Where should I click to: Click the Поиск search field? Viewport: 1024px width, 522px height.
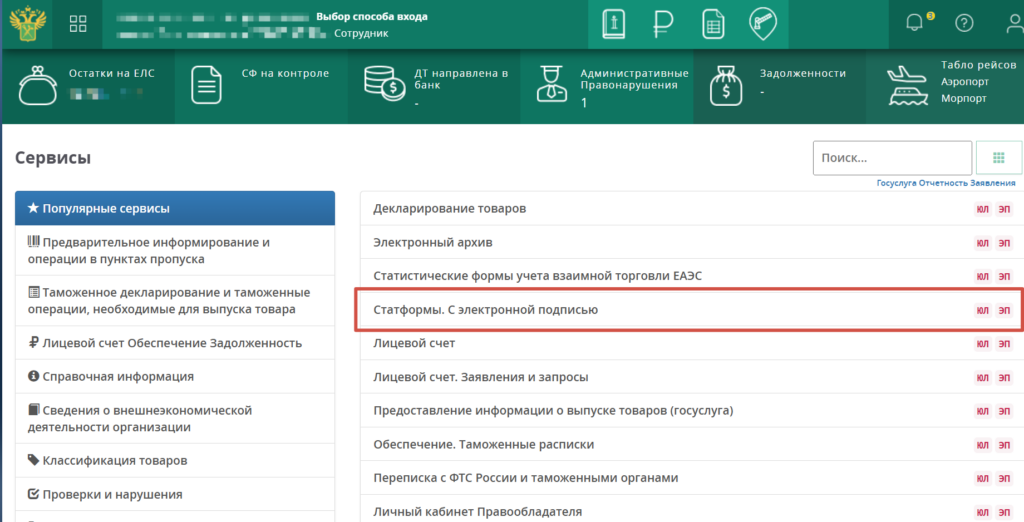click(892, 157)
